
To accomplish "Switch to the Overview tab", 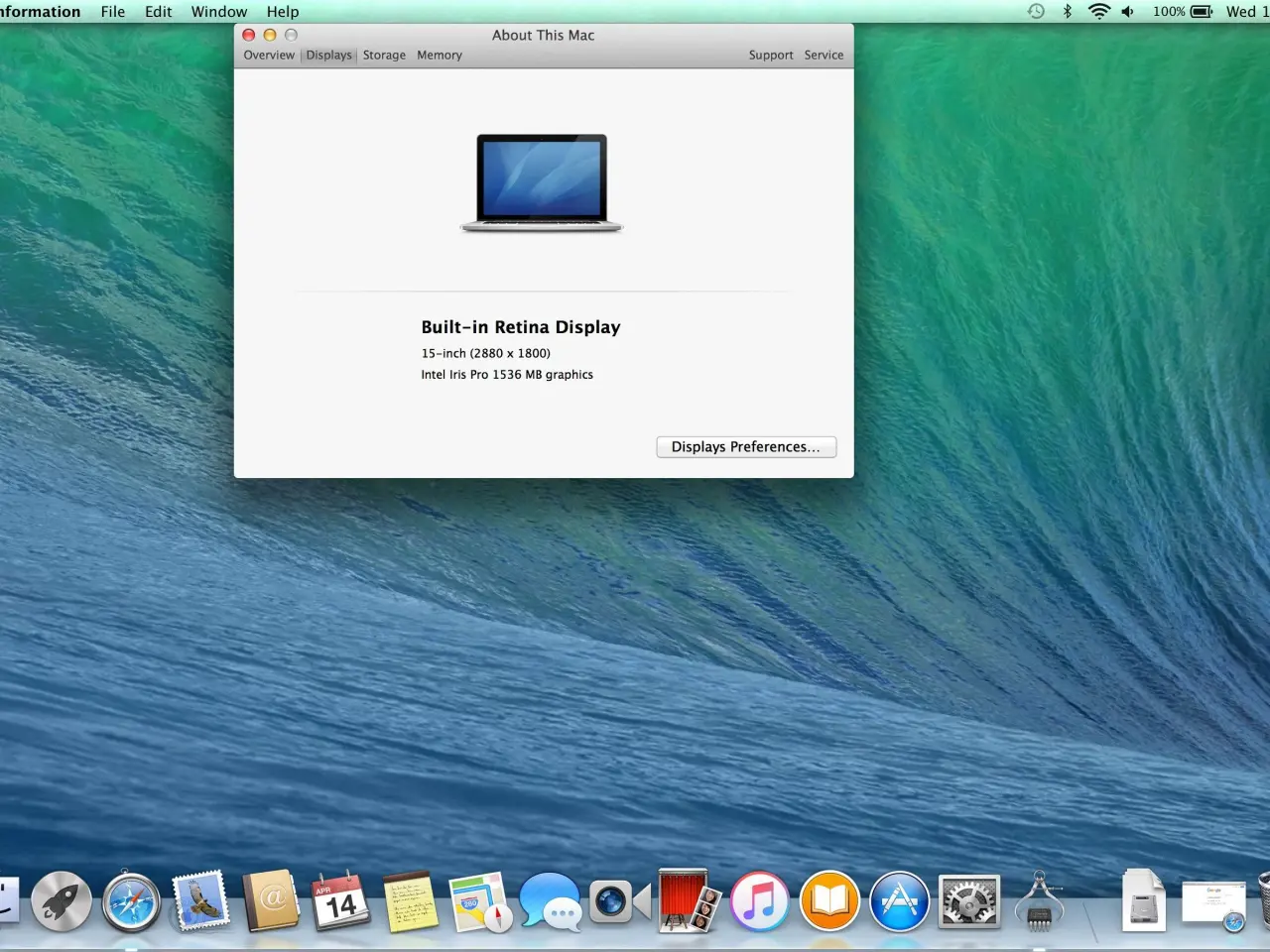I will point(269,56).
